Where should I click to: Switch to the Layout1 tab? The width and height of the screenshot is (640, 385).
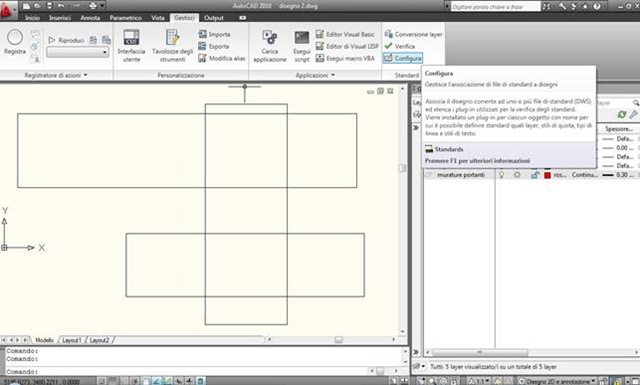tap(72, 340)
